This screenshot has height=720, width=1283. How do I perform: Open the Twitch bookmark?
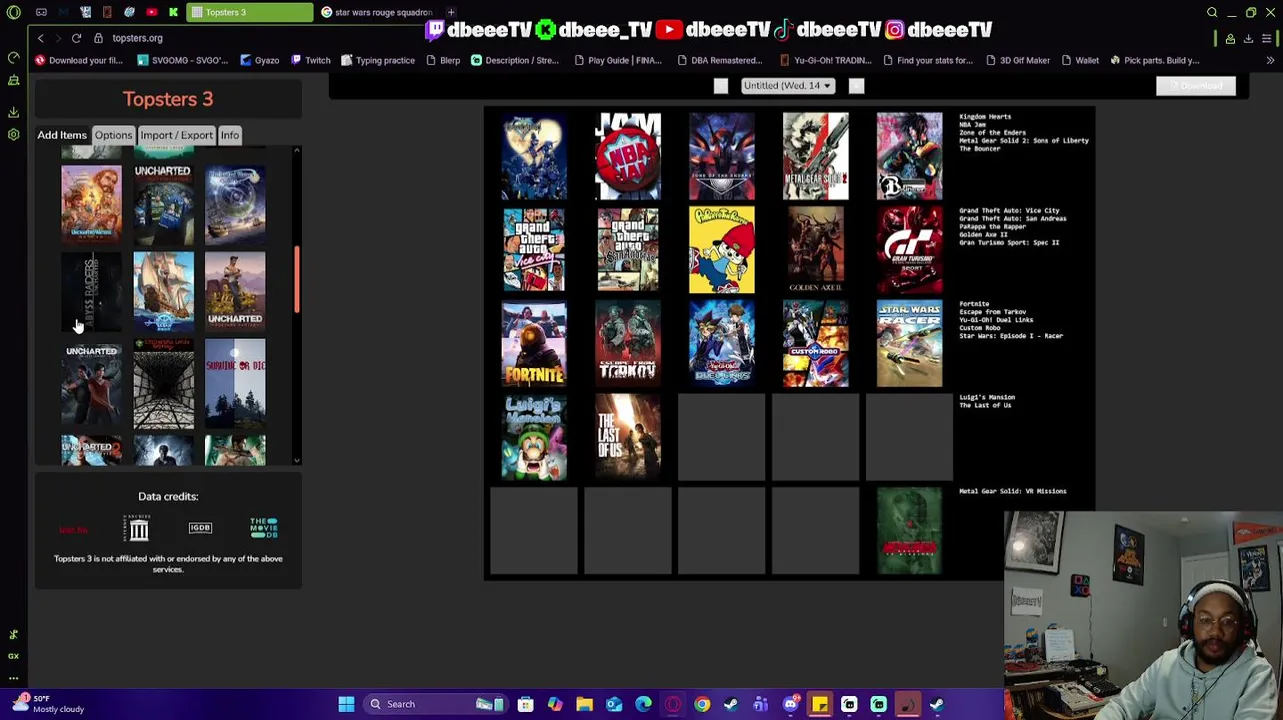click(311, 60)
